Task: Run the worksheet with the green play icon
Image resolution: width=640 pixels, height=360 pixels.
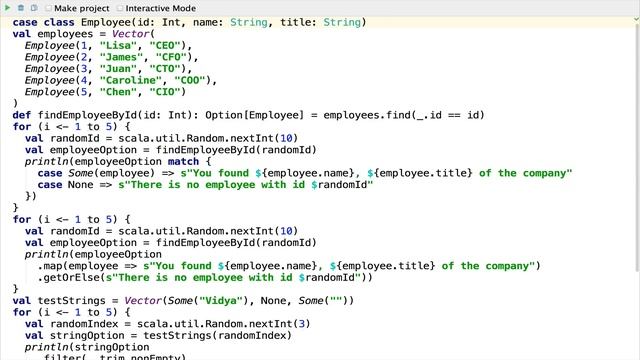Action: (x=7, y=8)
